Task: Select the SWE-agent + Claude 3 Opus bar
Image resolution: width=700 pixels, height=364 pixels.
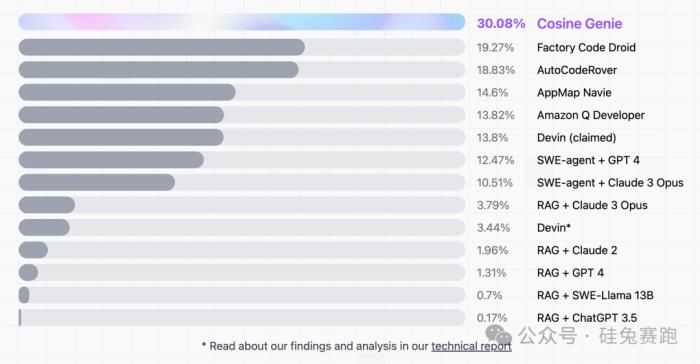Action: coord(242,182)
